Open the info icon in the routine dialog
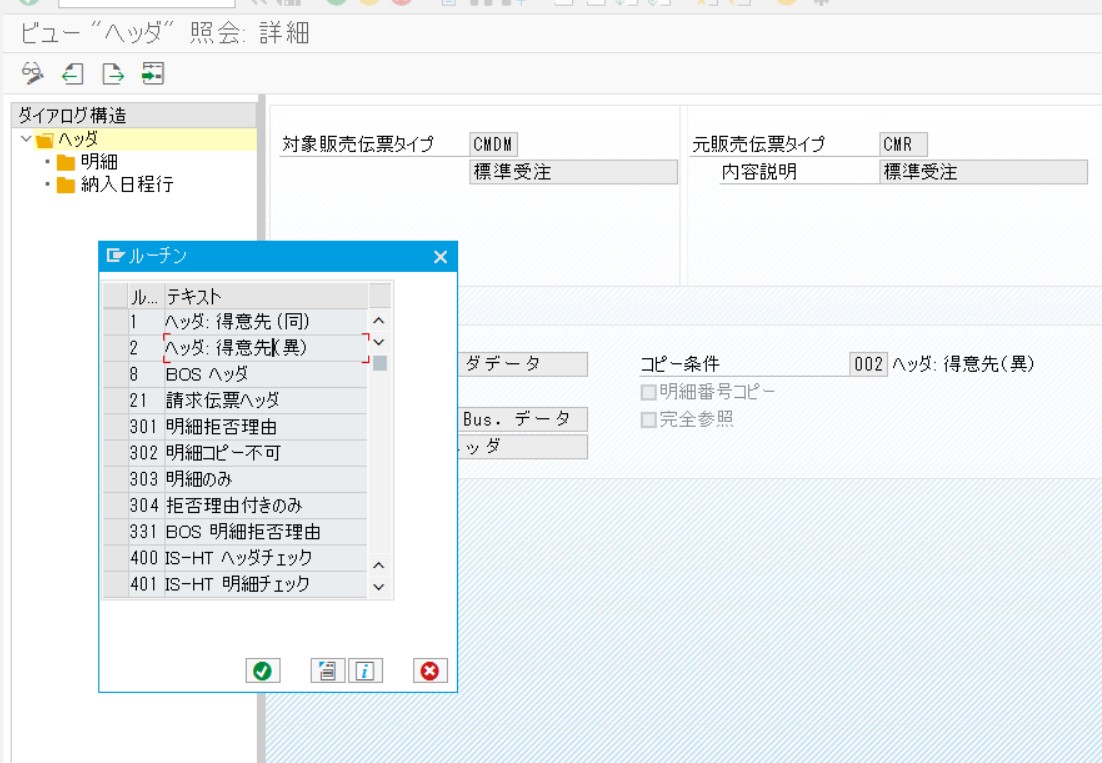The height and width of the screenshot is (763, 1102). (365, 671)
